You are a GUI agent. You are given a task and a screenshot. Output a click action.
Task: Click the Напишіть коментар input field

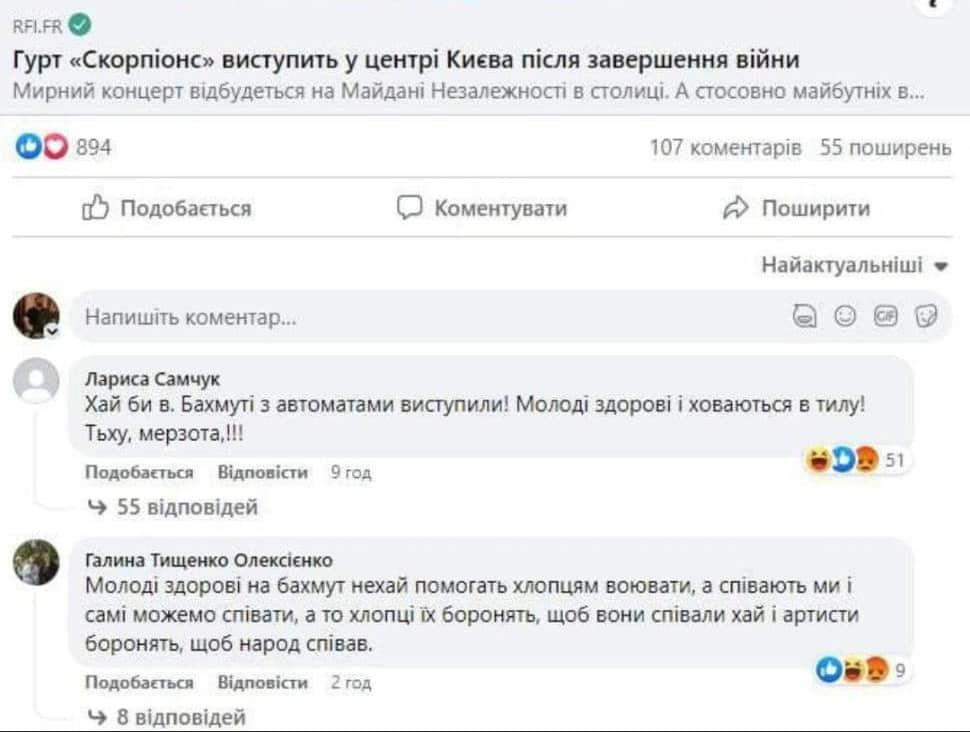[400, 318]
